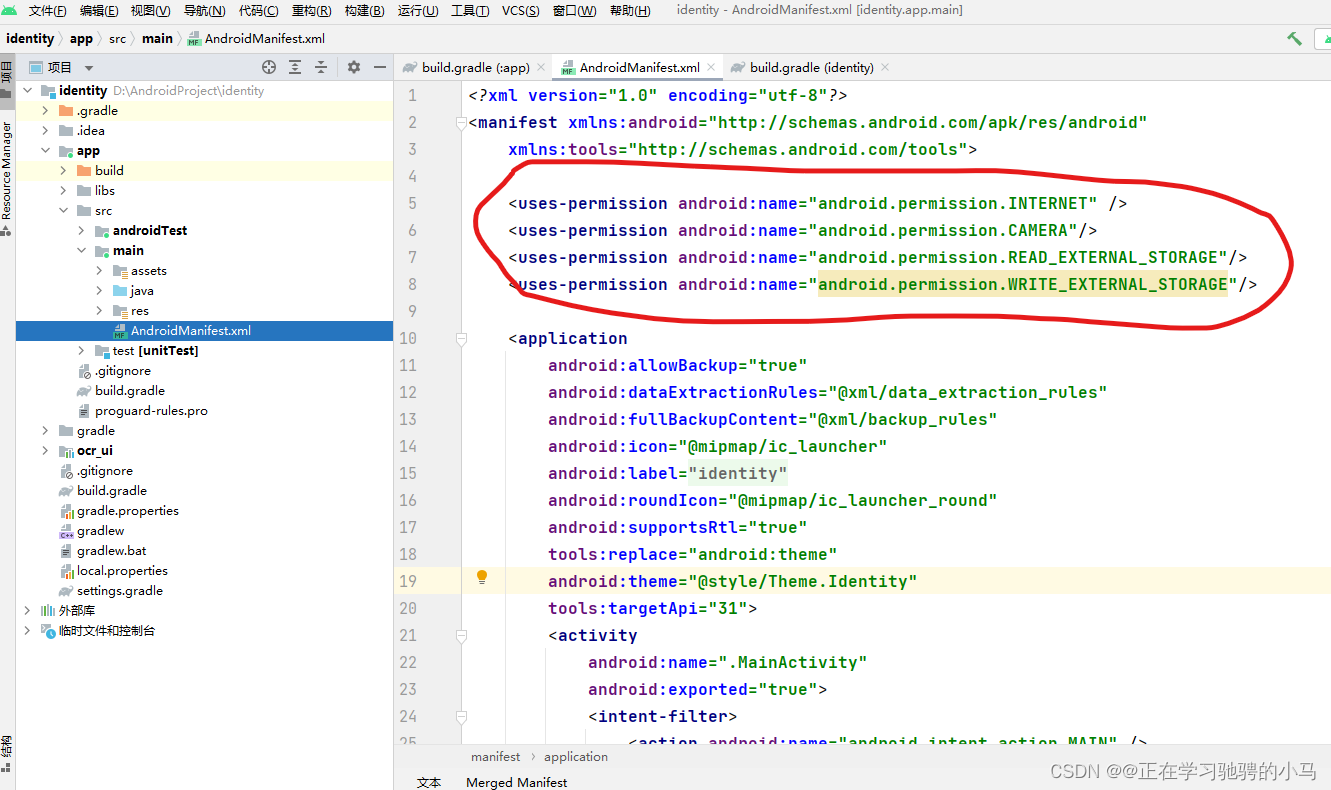Image resolution: width=1331 pixels, height=790 pixels.
Task: Expand the 外部库 node
Action: coord(27,611)
